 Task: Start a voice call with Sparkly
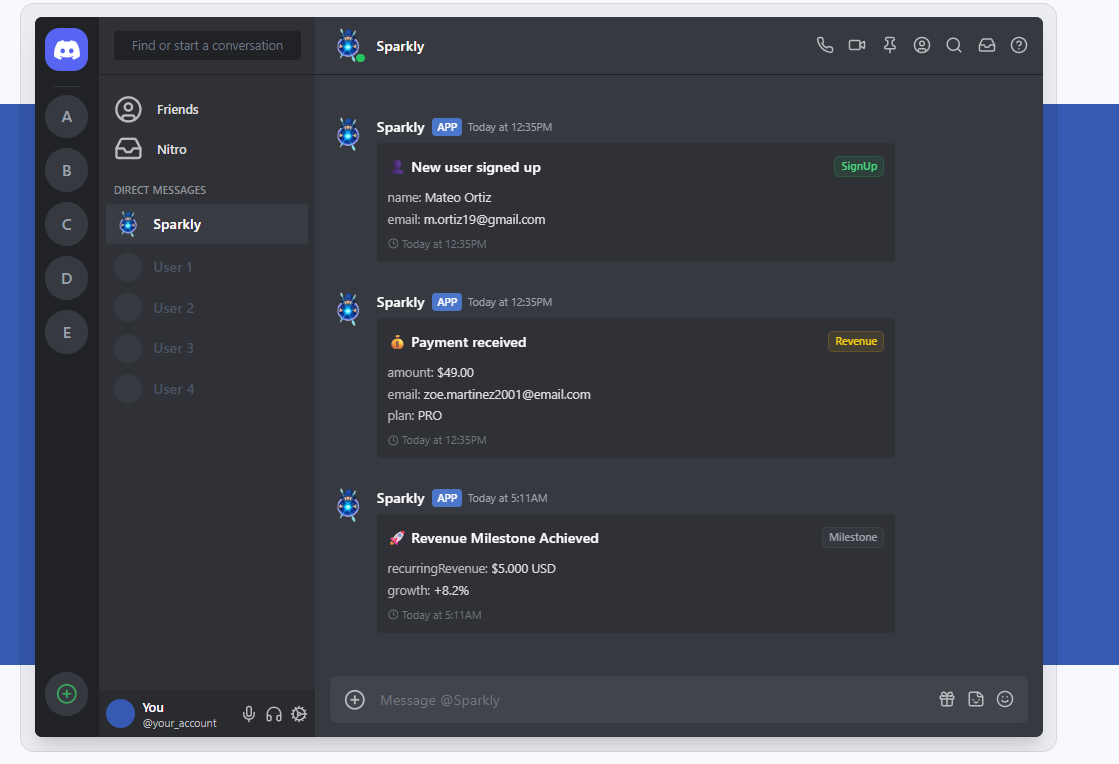click(825, 45)
